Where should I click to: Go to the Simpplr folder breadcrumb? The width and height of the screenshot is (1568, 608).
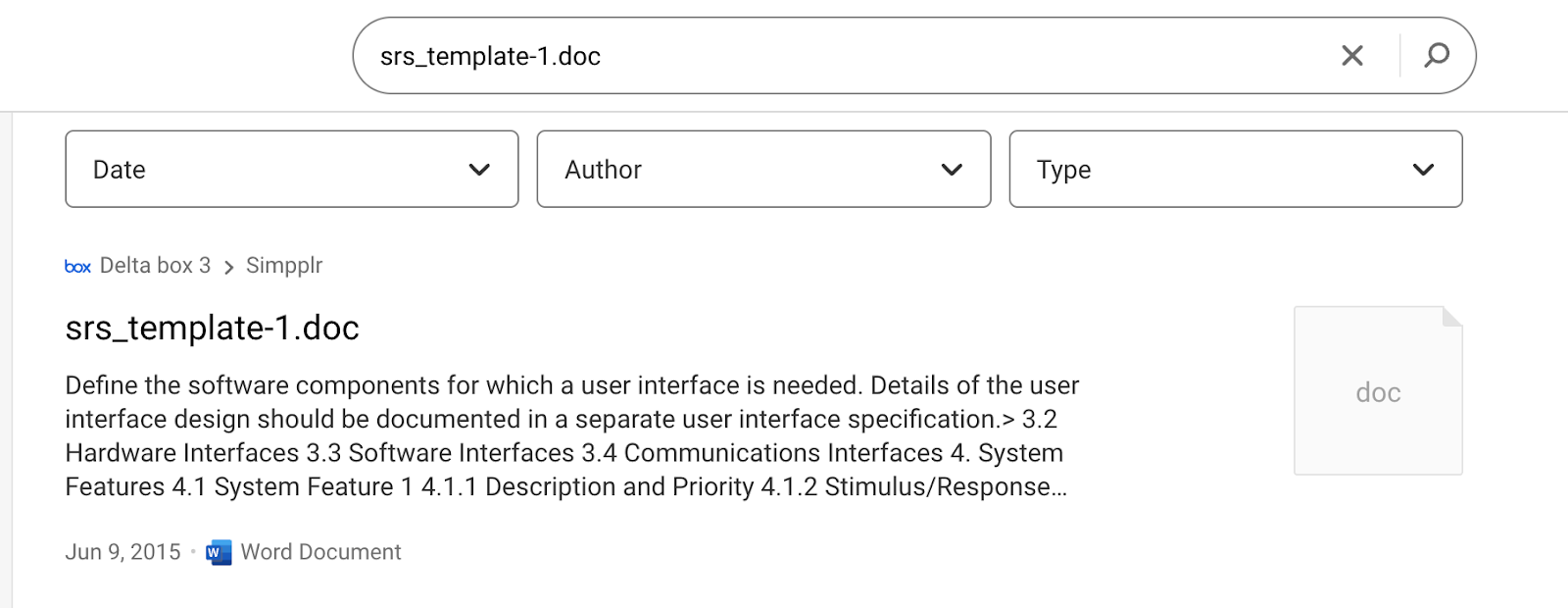click(x=284, y=266)
